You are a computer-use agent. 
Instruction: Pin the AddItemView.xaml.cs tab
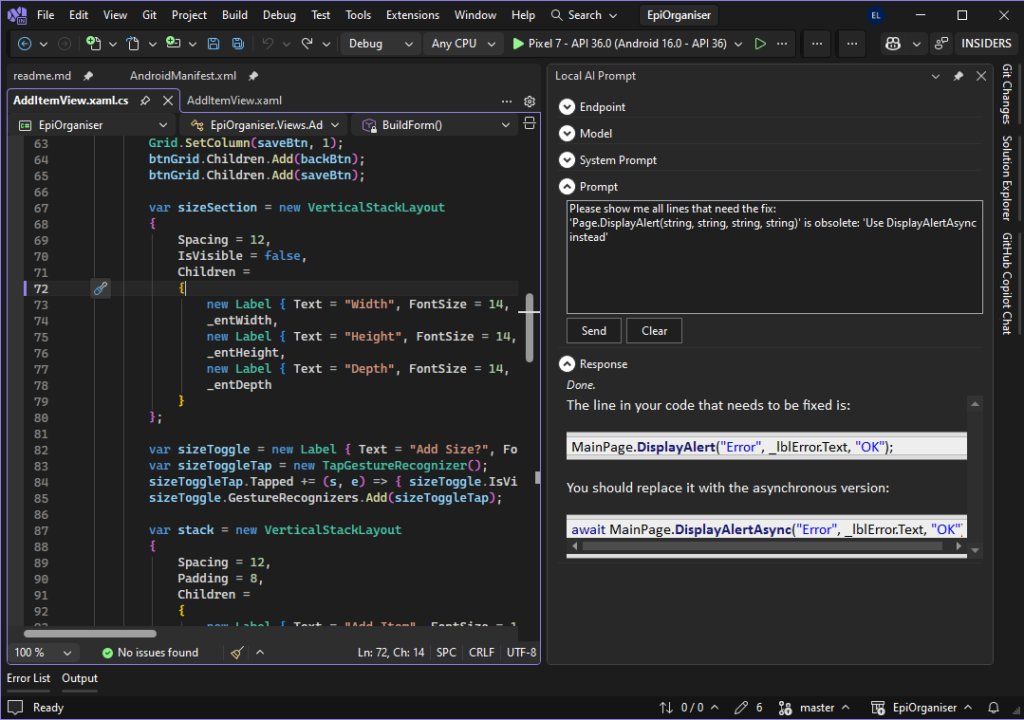click(145, 101)
